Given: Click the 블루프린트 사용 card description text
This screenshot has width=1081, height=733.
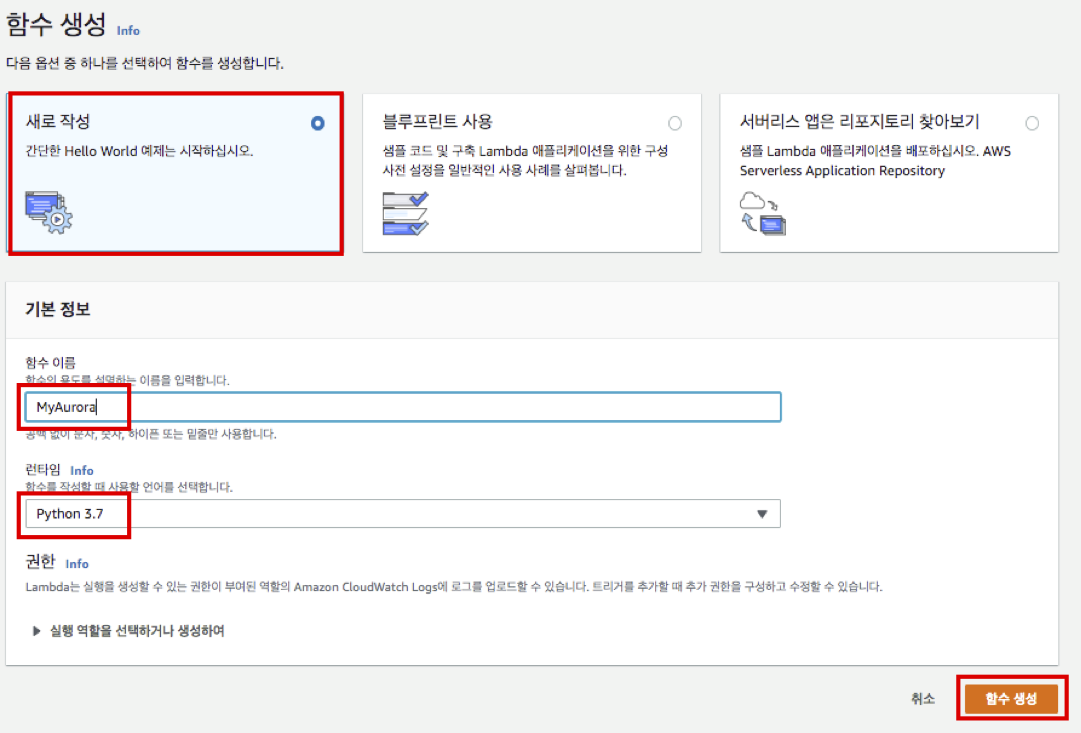Looking at the screenshot, I should tap(525, 161).
